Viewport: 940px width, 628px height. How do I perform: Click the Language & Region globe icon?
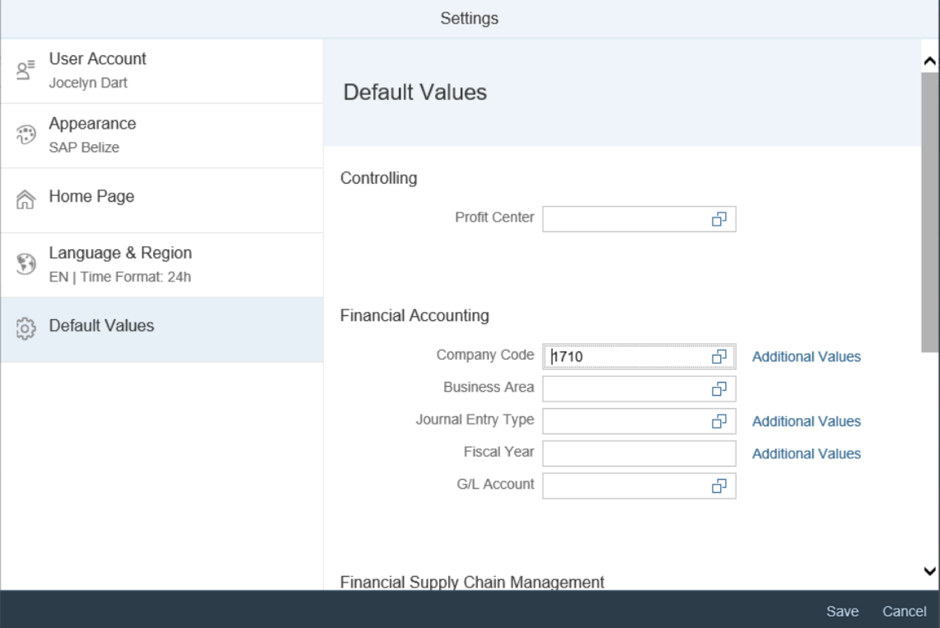pyautogui.click(x=26, y=265)
